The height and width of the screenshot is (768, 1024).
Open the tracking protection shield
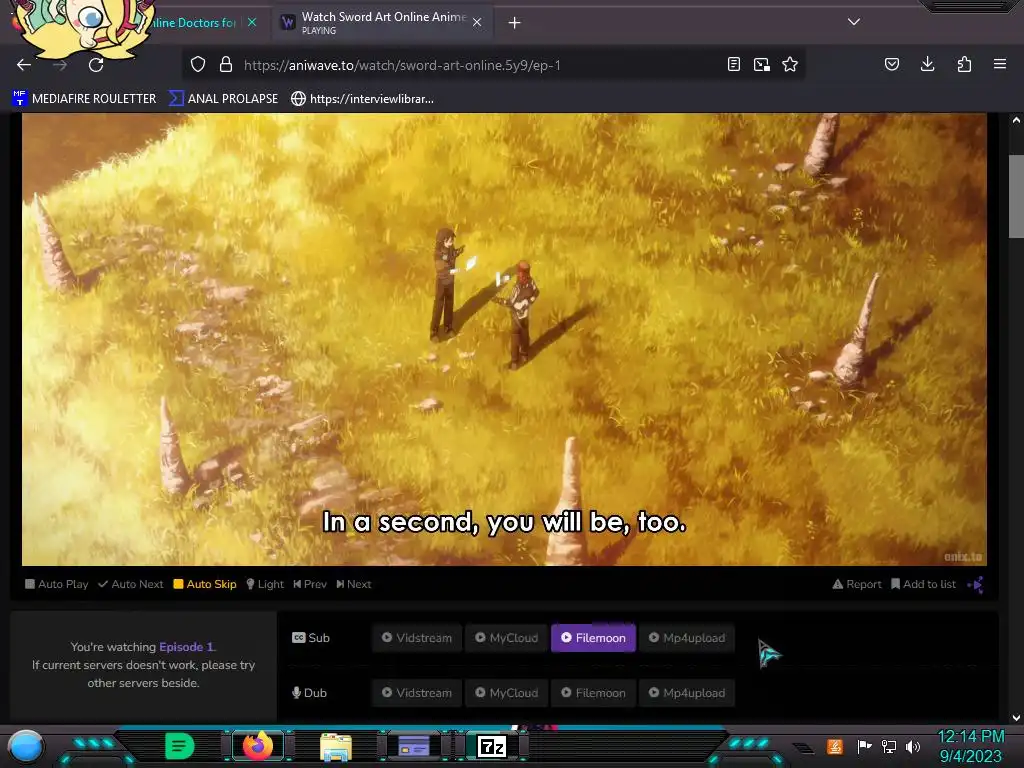(198, 65)
